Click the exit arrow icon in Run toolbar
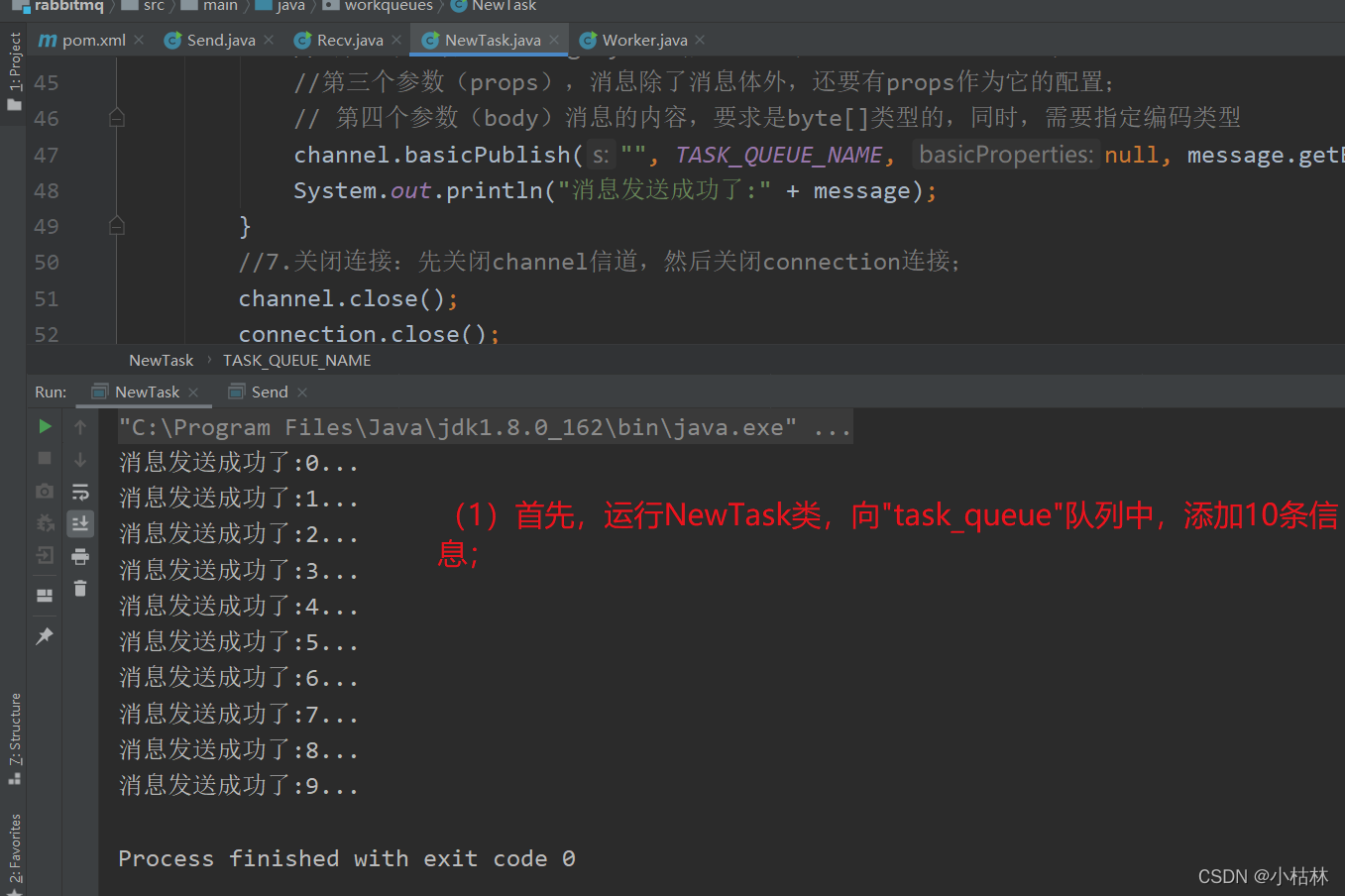The height and width of the screenshot is (896, 1345). [45, 555]
